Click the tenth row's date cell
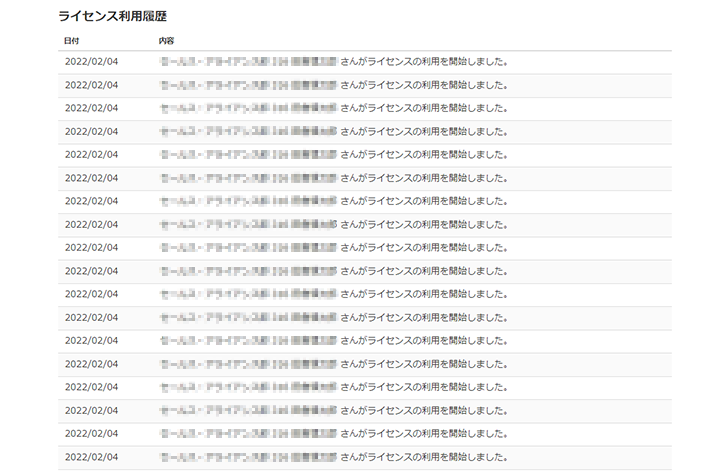The height and width of the screenshot is (472, 728). (x=91, y=271)
